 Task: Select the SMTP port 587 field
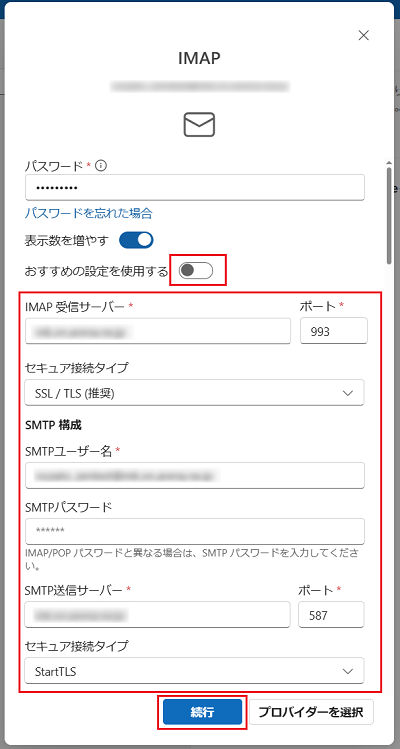pyautogui.click(x=332, y=615)
